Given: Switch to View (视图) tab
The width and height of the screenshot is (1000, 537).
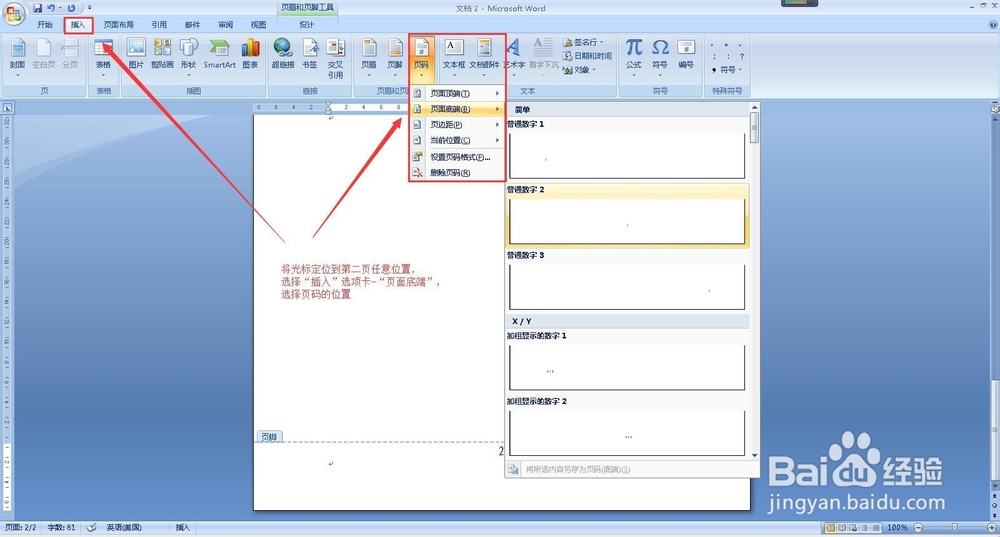Looking at the screenshot, I should tap(258, 24).
